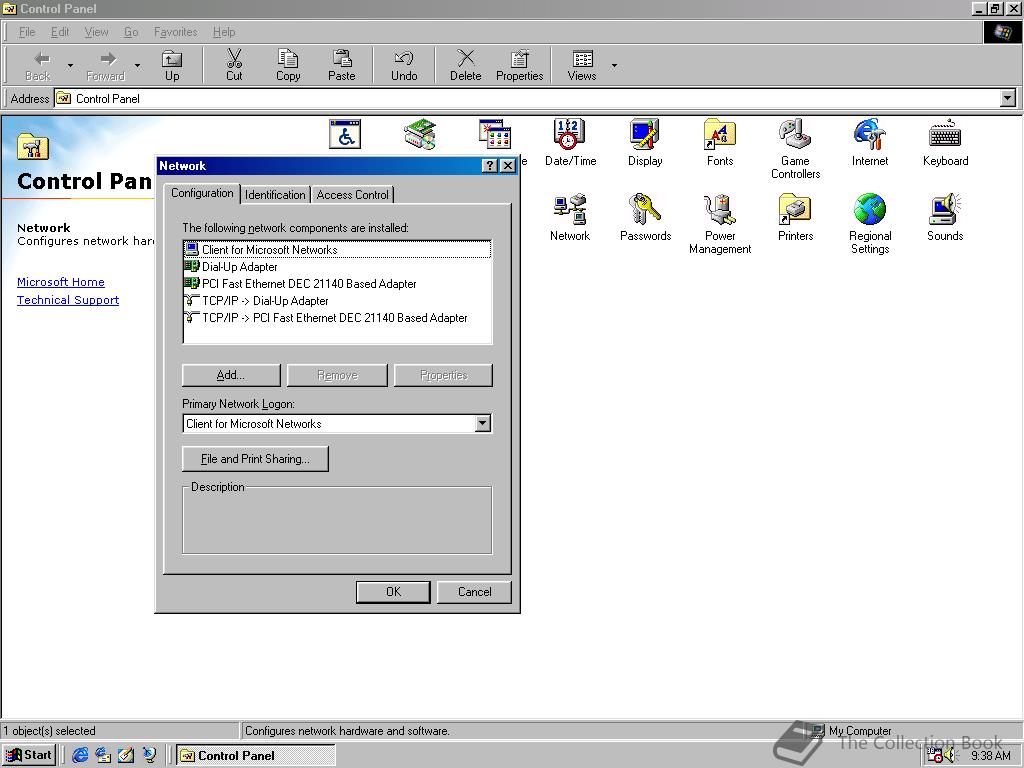Open the Go menu
1024x768 pixels.
click(x=131, y=32)
